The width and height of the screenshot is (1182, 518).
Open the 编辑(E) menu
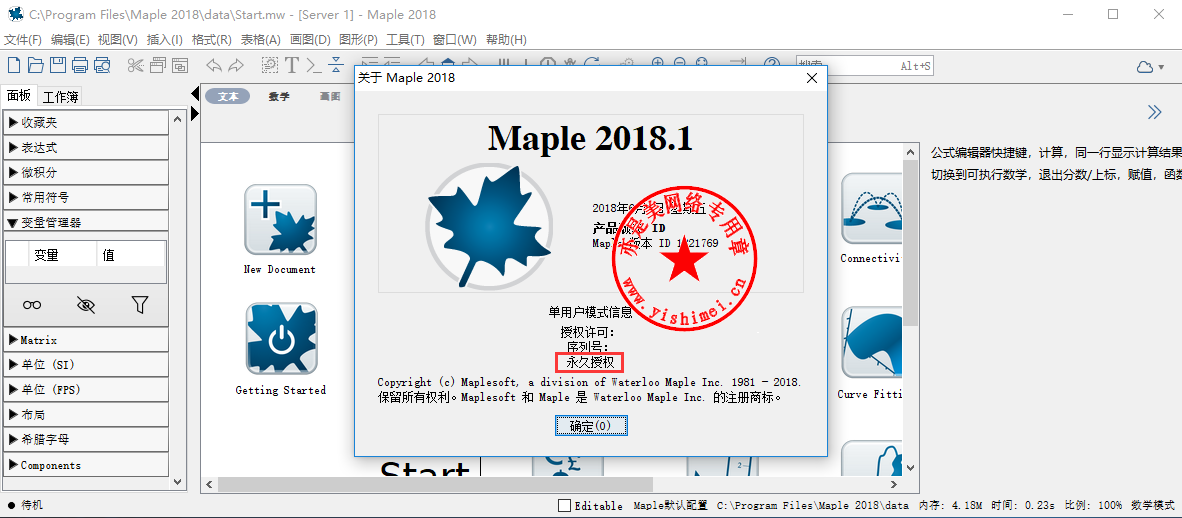(70, 40)
